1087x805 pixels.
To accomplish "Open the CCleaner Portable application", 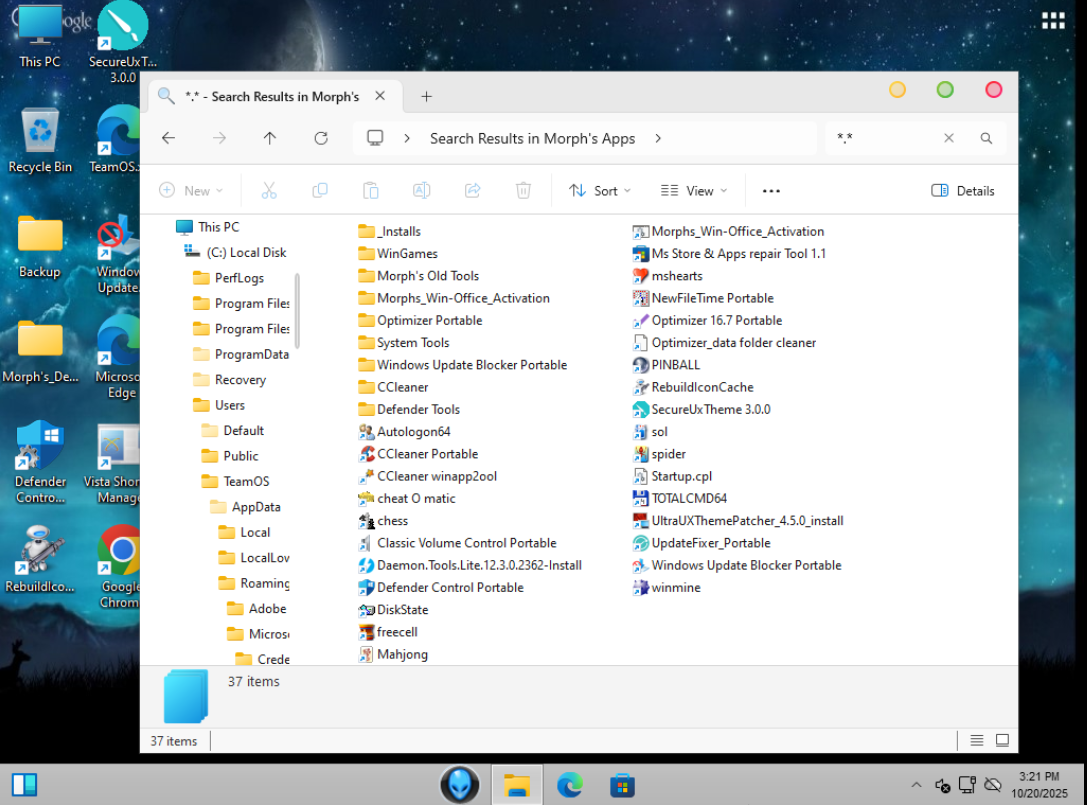I will pos(427,454).
